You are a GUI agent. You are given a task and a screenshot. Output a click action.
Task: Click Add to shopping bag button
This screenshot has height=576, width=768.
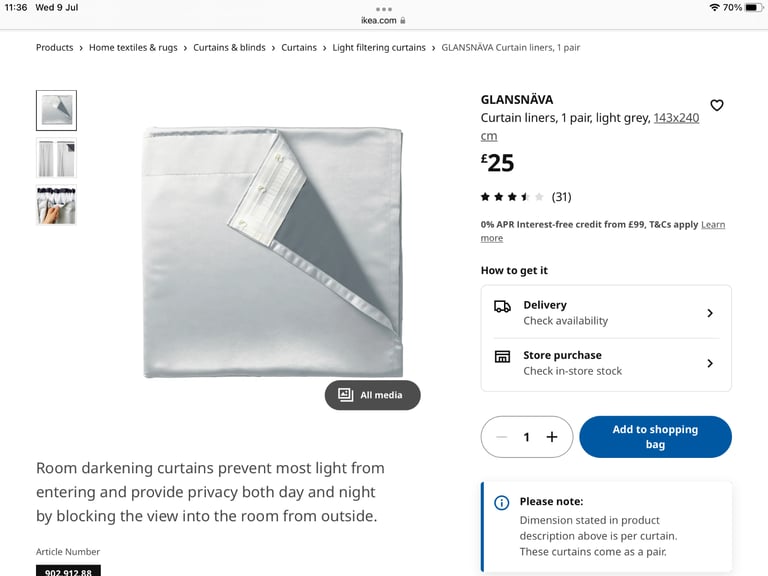click(x=655, y=437)
